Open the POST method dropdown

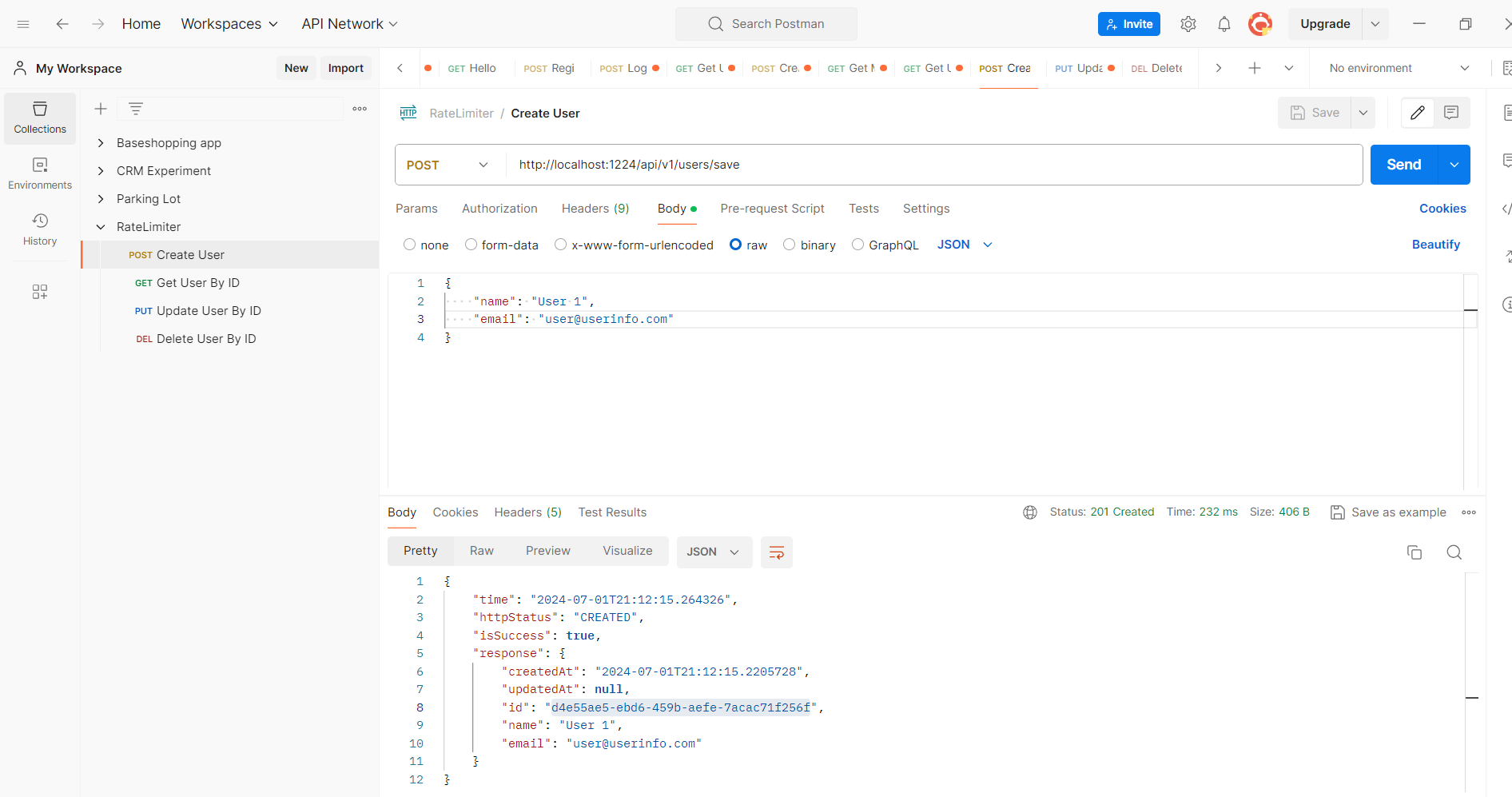pos(448,165)
